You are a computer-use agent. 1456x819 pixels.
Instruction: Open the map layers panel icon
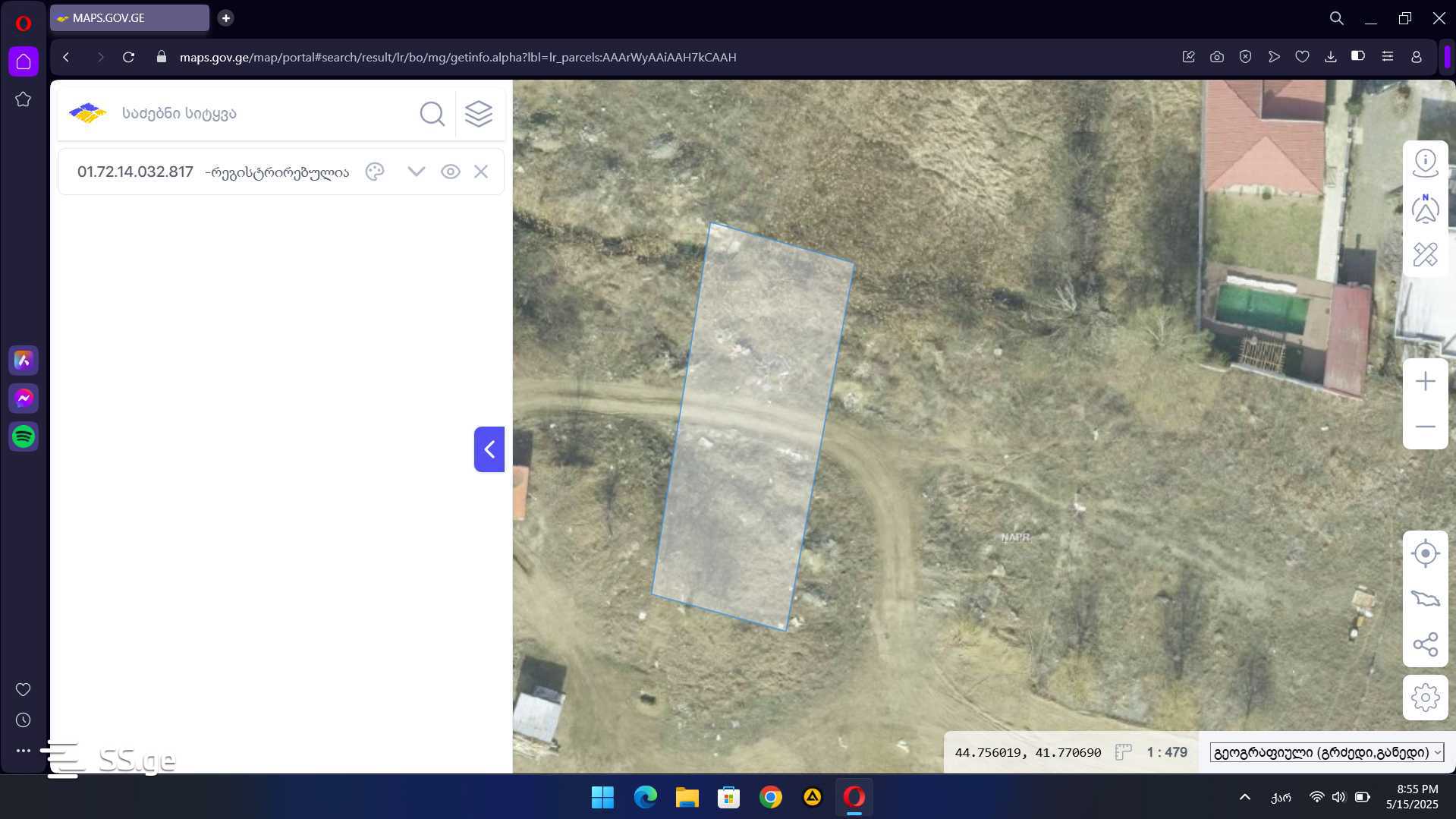coord(478,114)
